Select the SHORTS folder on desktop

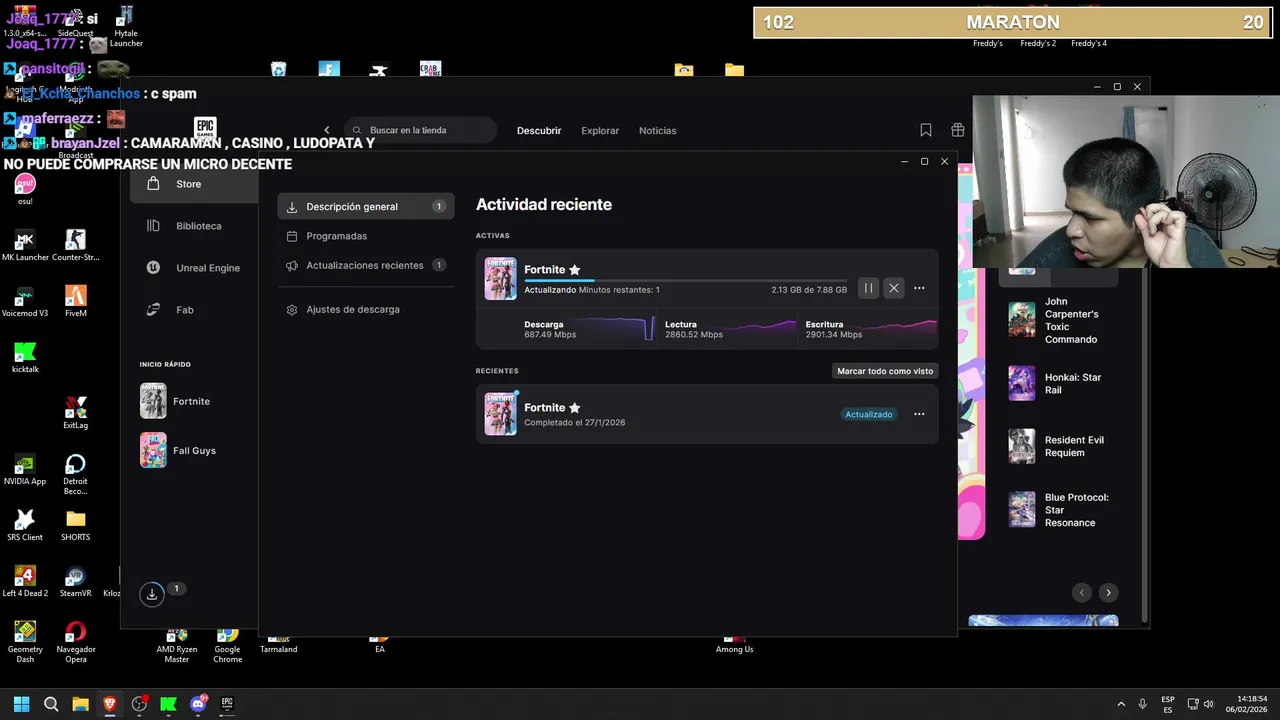point(75,525)
